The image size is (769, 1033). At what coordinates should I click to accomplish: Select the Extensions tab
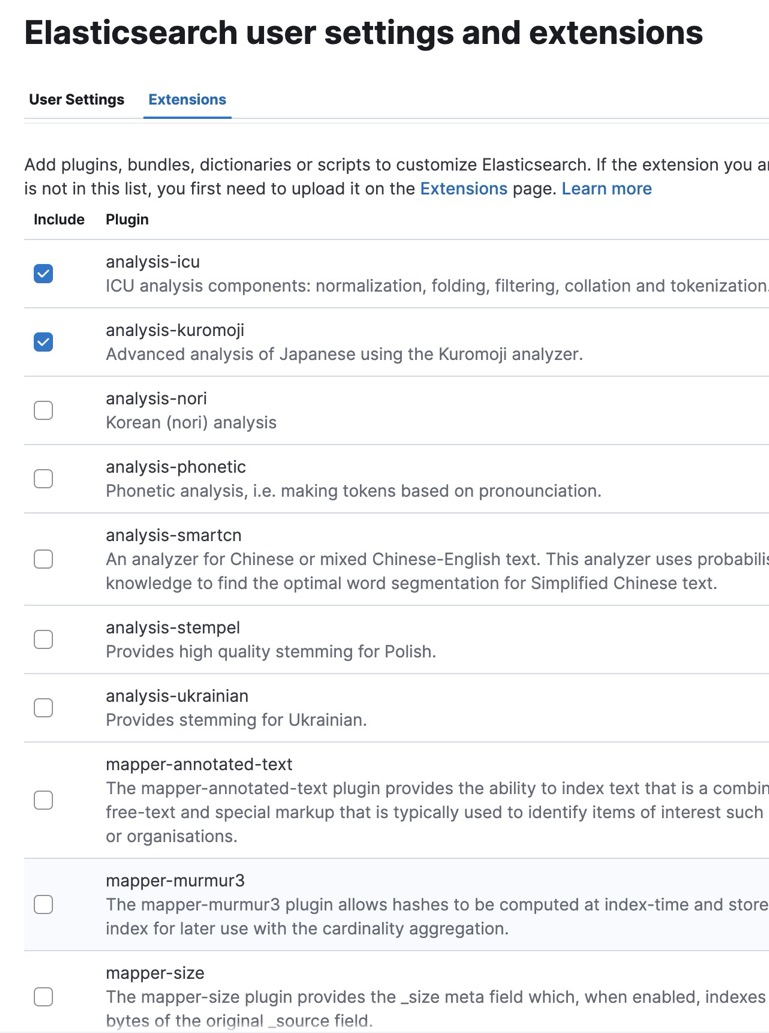[x=187, y=100]
